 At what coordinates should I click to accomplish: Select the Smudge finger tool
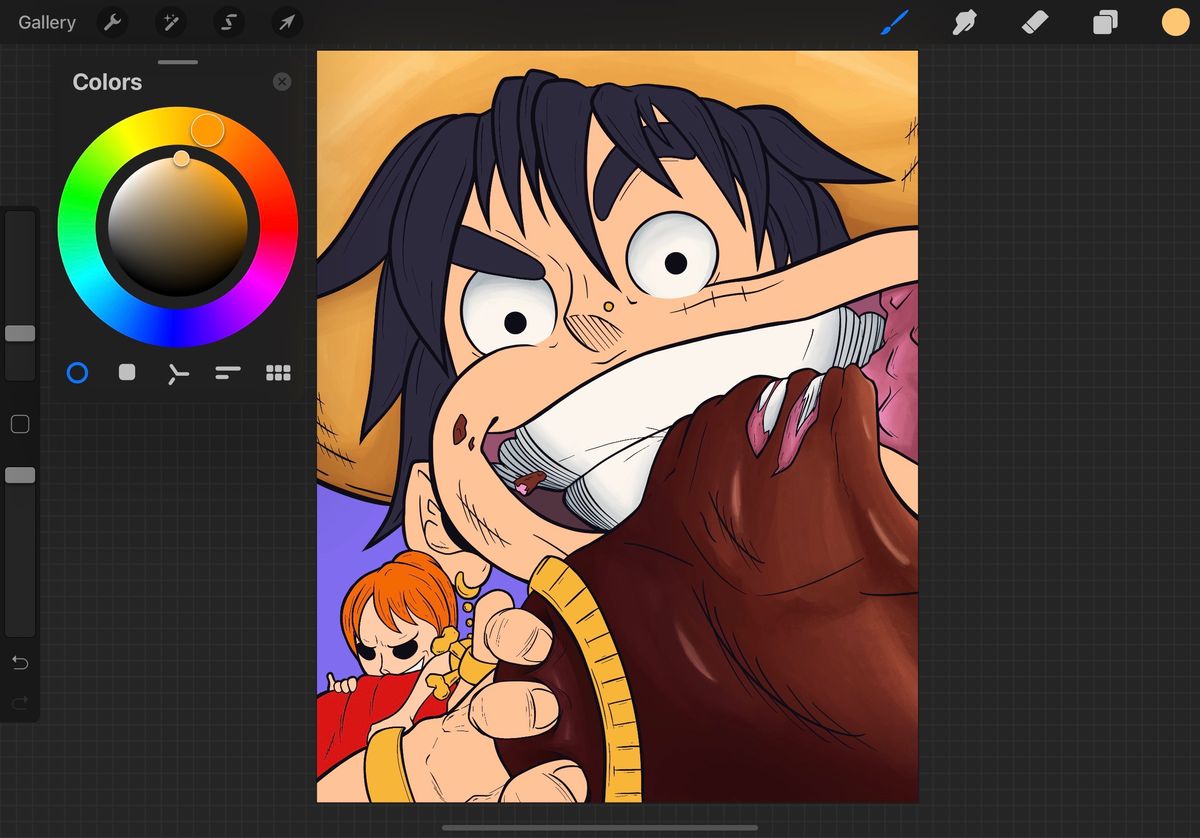coord(965,22)
